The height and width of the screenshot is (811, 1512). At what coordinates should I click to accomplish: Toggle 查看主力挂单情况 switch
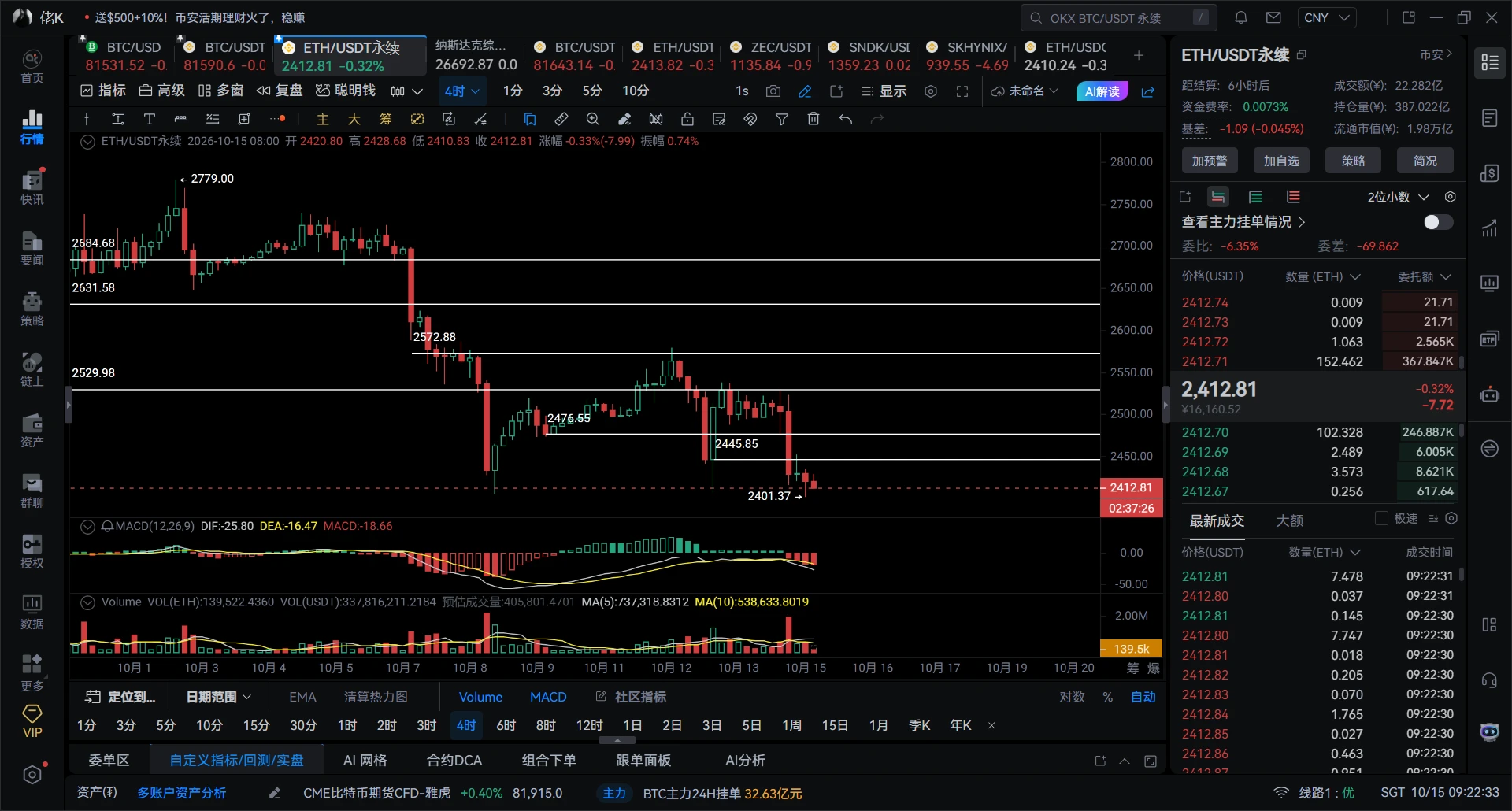click(x=1438, y=222)
